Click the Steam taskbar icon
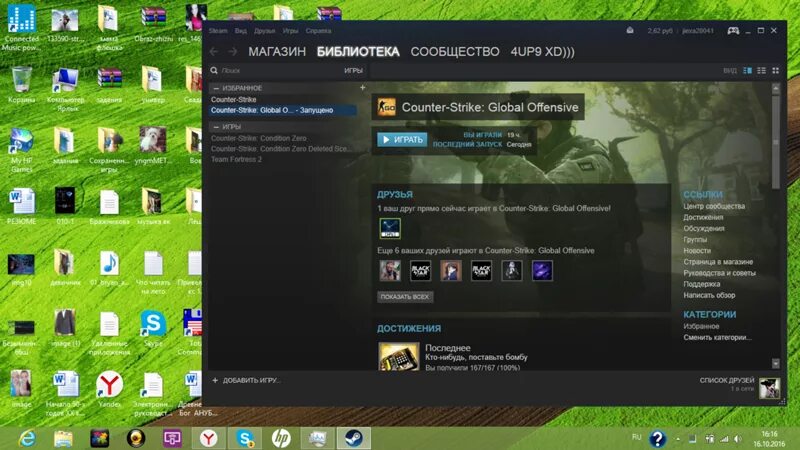This screenshot has width=800, height=450. point(354,438)
